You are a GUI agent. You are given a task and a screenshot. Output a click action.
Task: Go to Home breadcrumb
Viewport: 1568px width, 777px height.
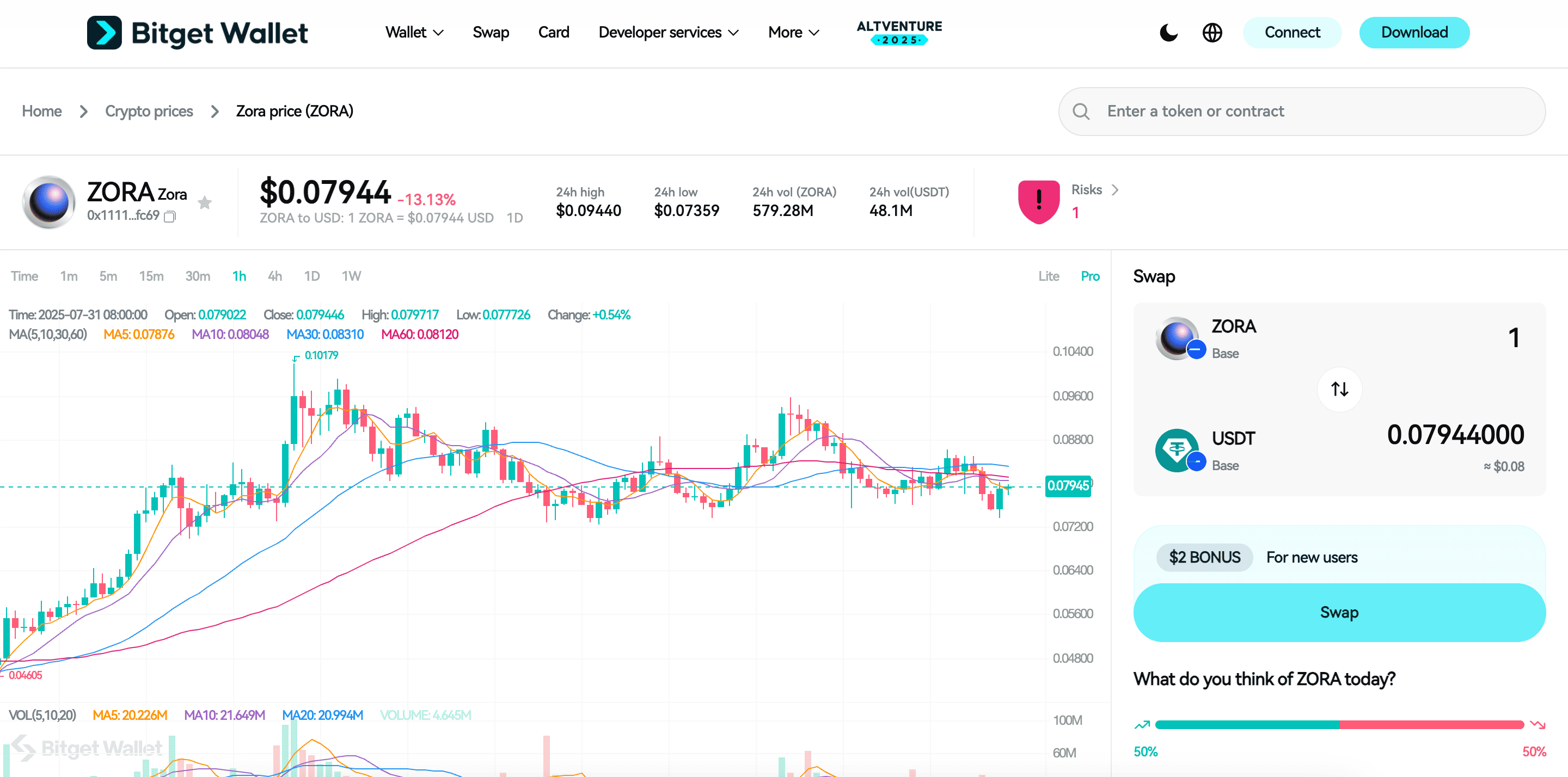pos(42,112)
